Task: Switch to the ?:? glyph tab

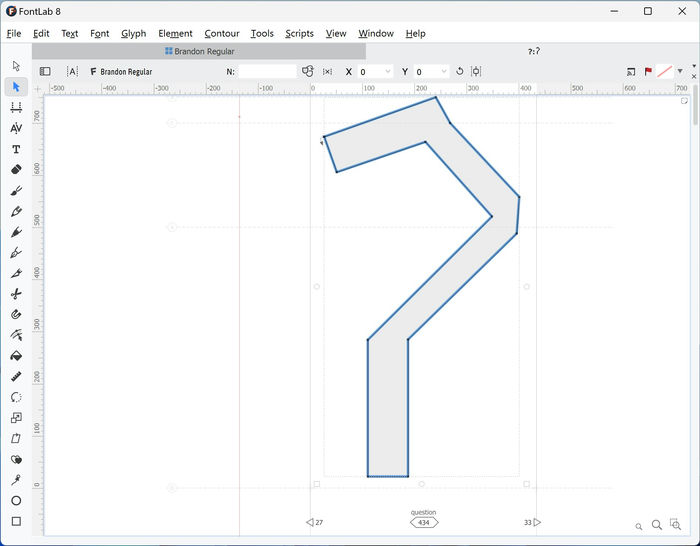Action: tap(533, 51)
